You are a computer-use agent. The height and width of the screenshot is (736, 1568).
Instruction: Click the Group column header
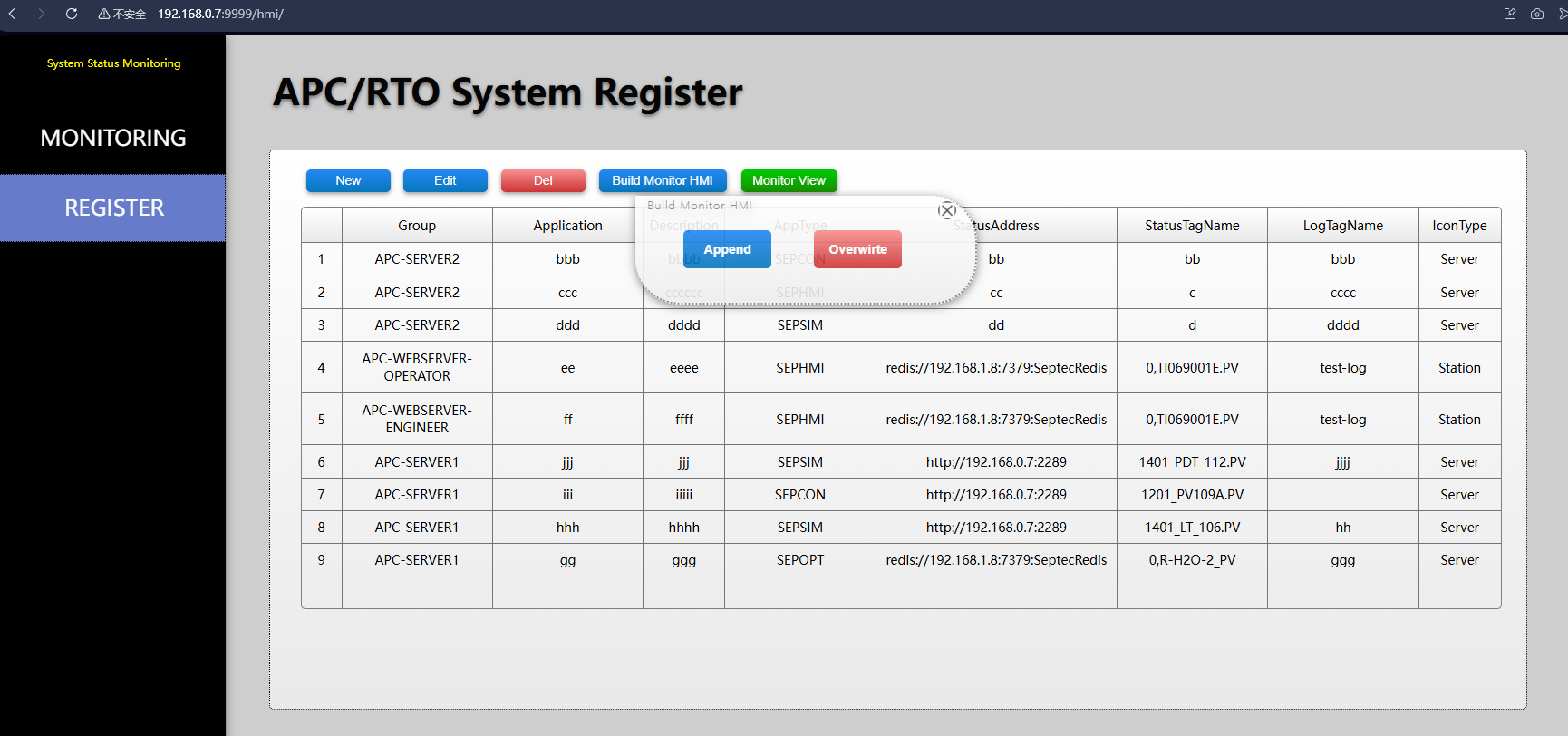[417, 226]
